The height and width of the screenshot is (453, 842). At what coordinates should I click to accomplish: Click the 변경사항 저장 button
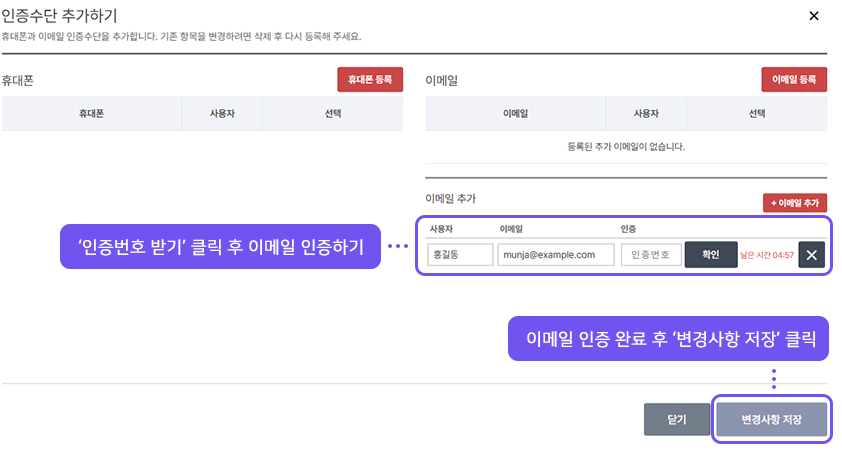tap(772, 419)
